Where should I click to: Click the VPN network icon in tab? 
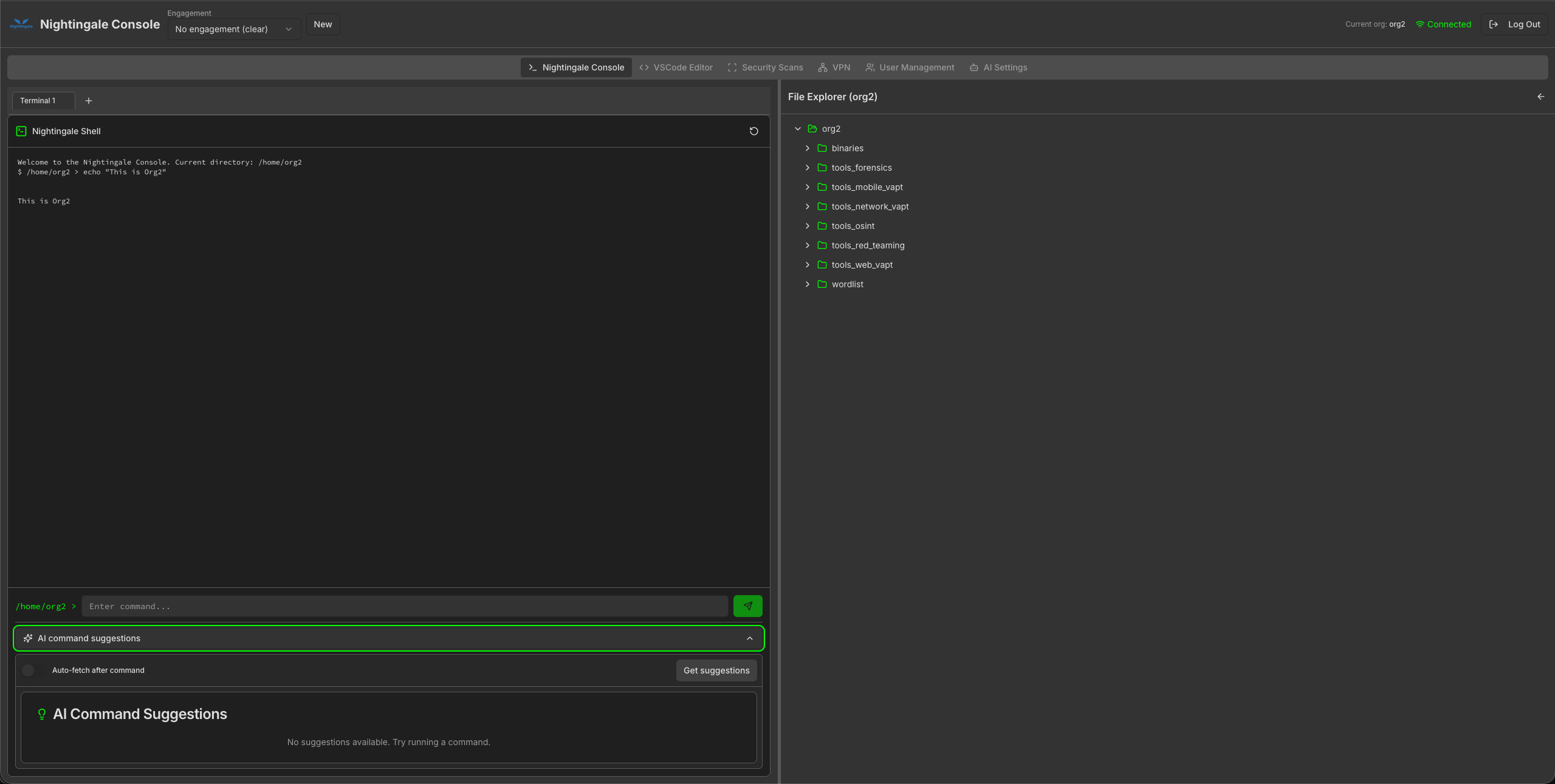[x=823, y=67]
